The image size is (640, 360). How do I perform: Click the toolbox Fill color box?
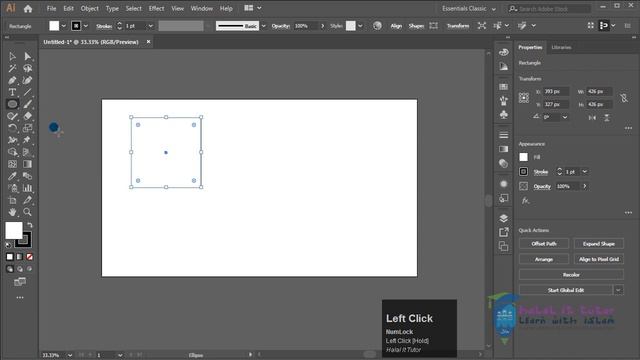click(13, 231)
